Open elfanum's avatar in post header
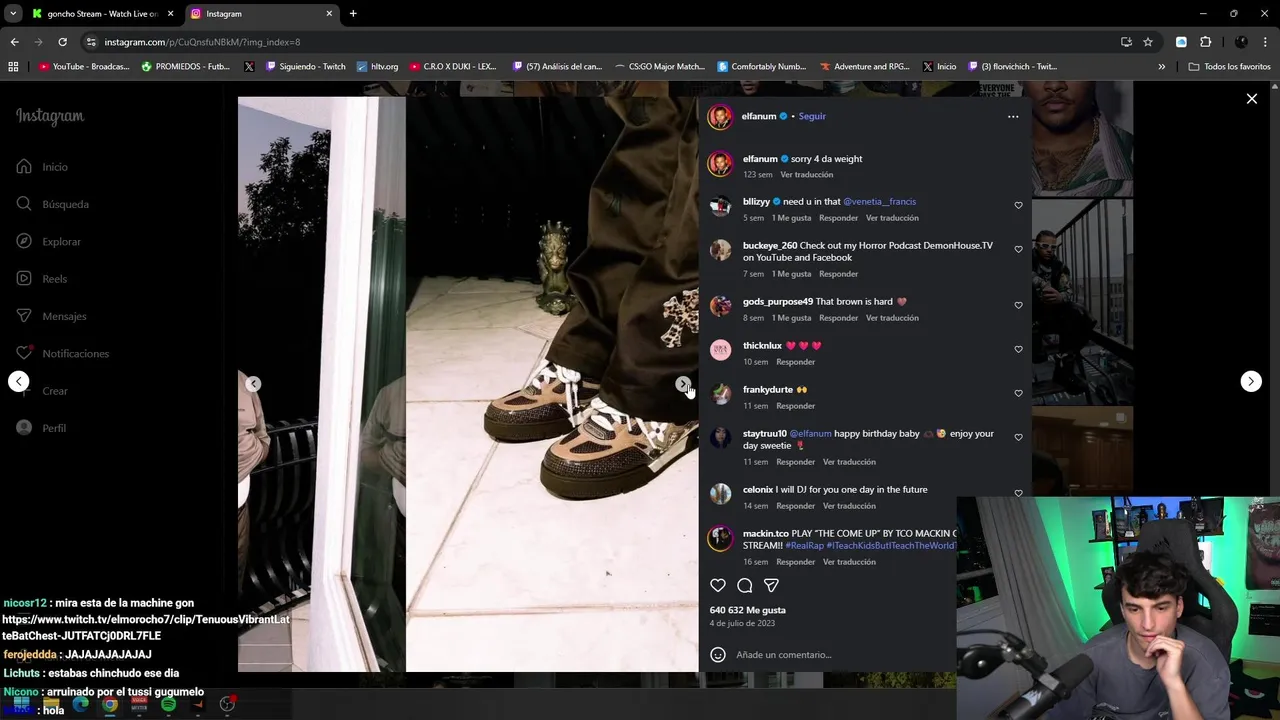 coord(720,116)
